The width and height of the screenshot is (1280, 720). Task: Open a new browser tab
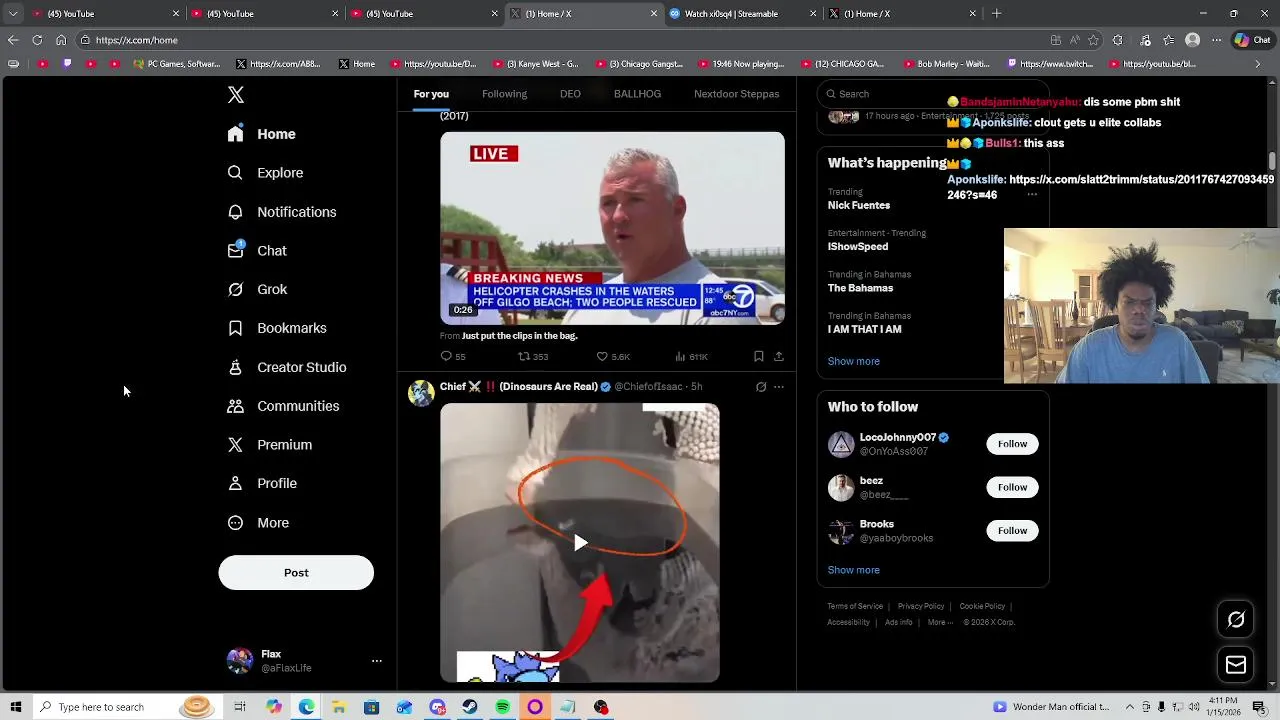[x=996, y=13]
